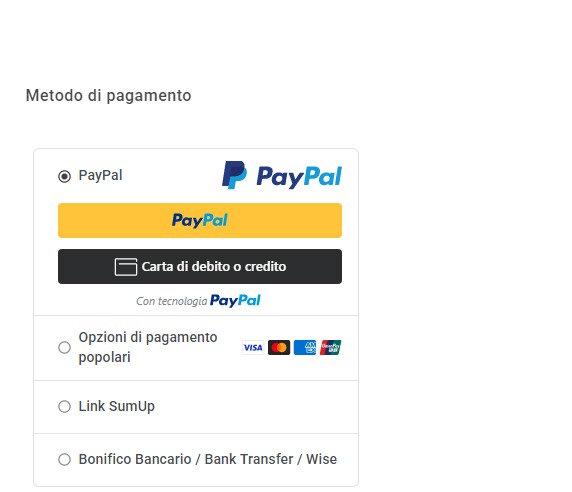This screenshot has height=492, width=572.
Task: Click the Mastercard logo icon
Action: [279, 348]
